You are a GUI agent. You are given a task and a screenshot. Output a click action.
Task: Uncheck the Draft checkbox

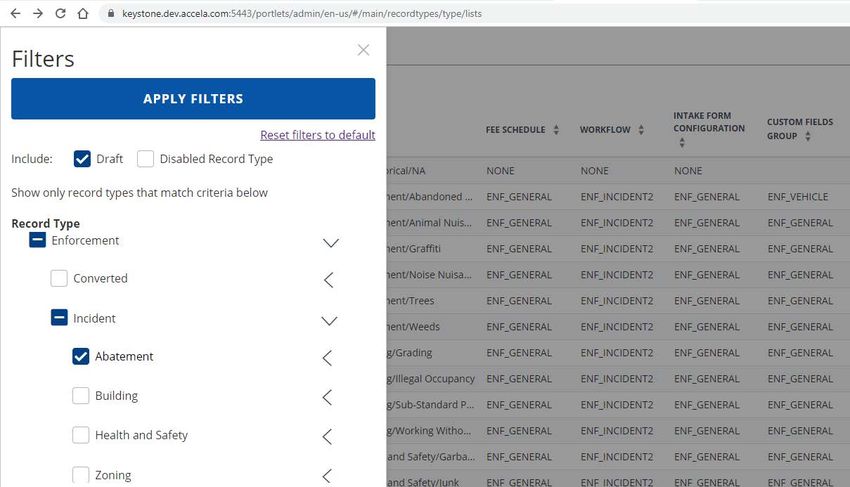pyautogui.click(x=82, y=159)
